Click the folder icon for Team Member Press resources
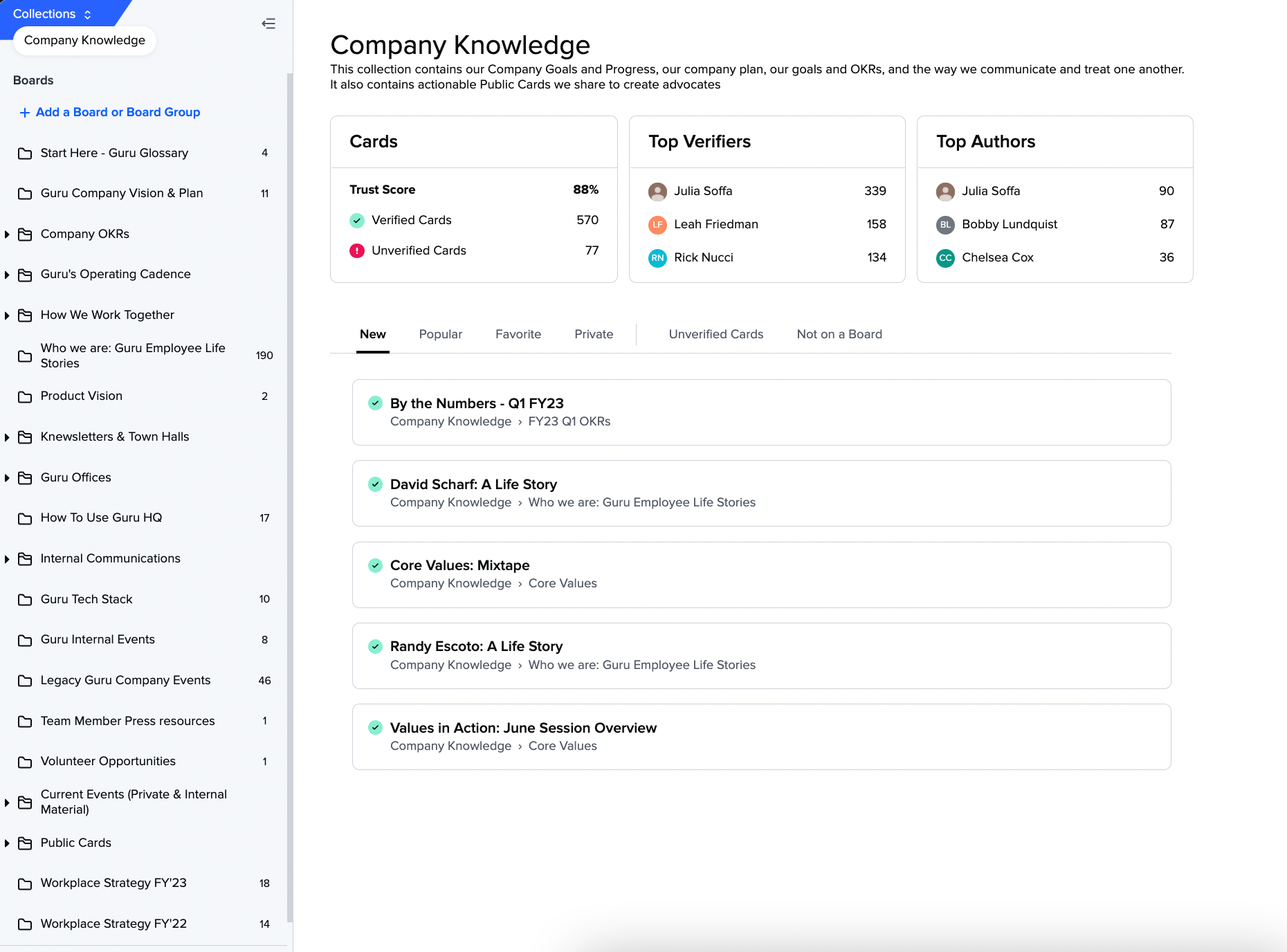This screenshot has width=1287, height=952. [x=25, y=721]
